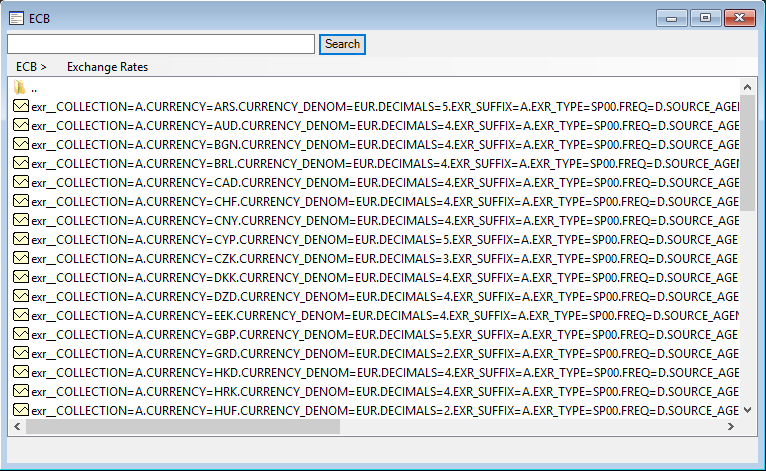Select the CURRENCY=CHF series text
Screen dimensions: 766x471
(385, 202)
